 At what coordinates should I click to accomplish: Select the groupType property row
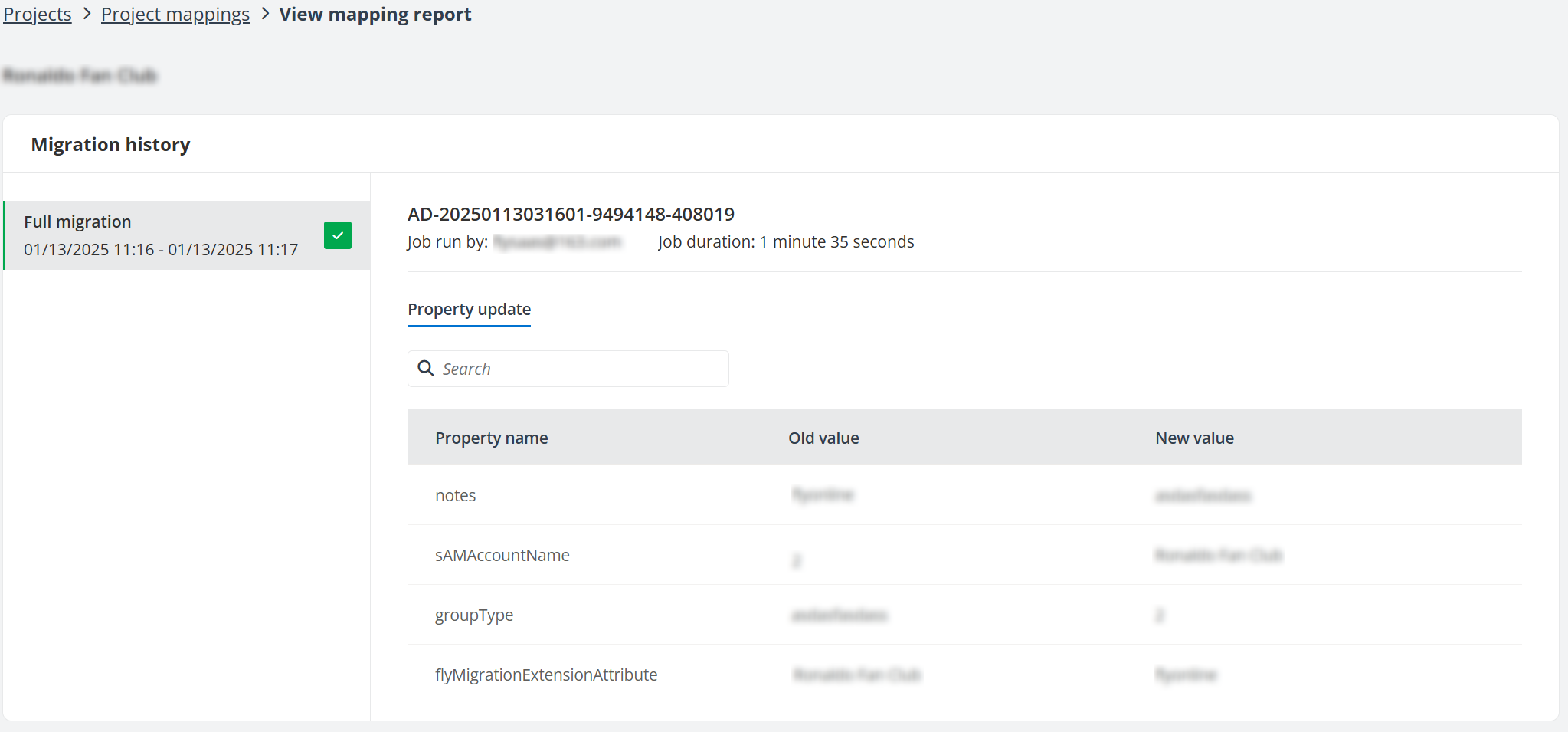click(x=474, y=615)
